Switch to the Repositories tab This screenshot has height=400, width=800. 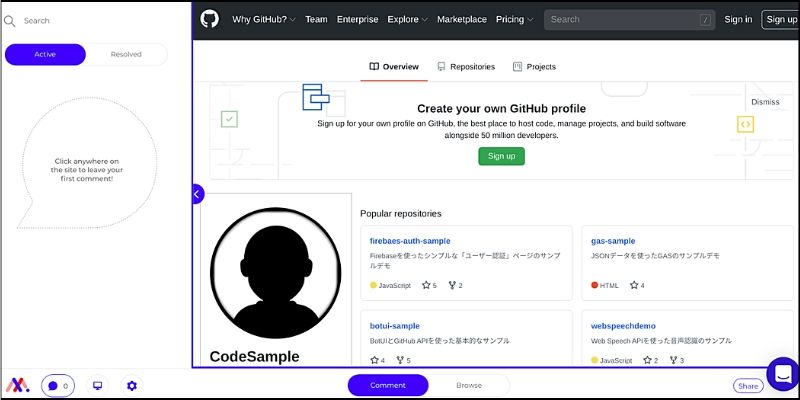(466, 67)
